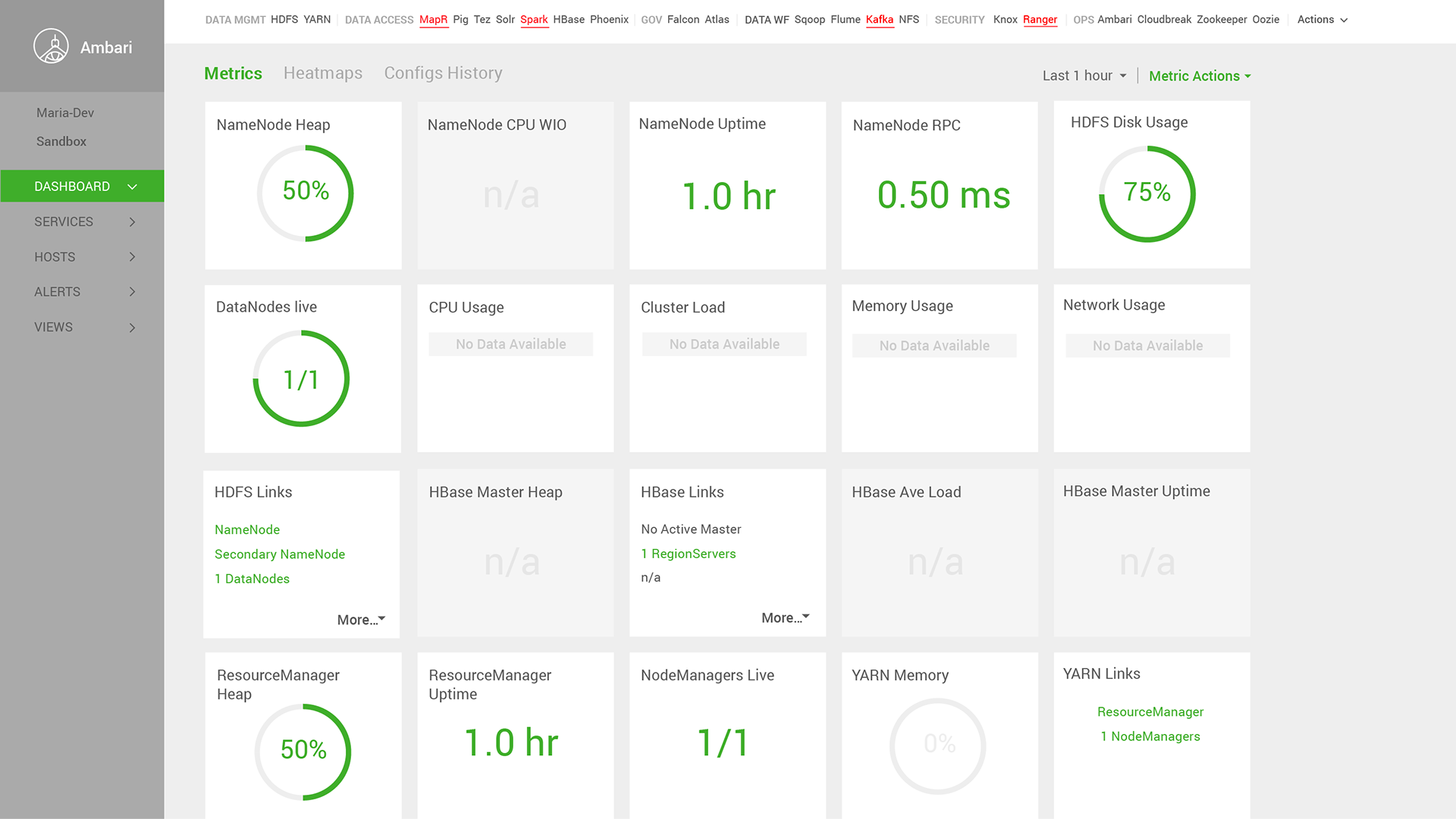The image size is (1456, 819).
Task: Click the ResourceManager Uptime 1.0 hr value
Action: pos(511,742)
